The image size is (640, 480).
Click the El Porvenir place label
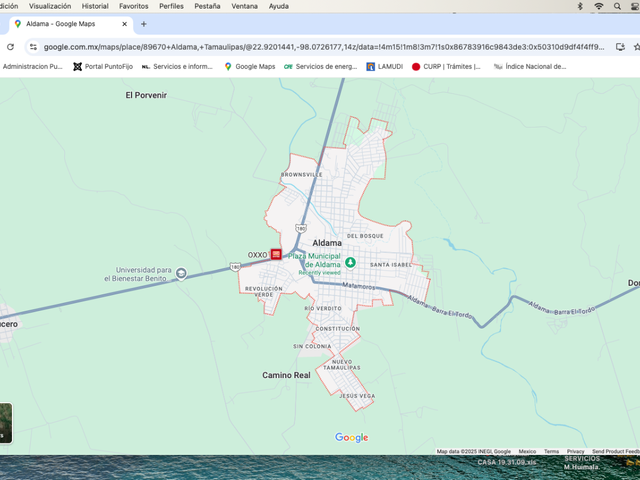click(146, 95)
